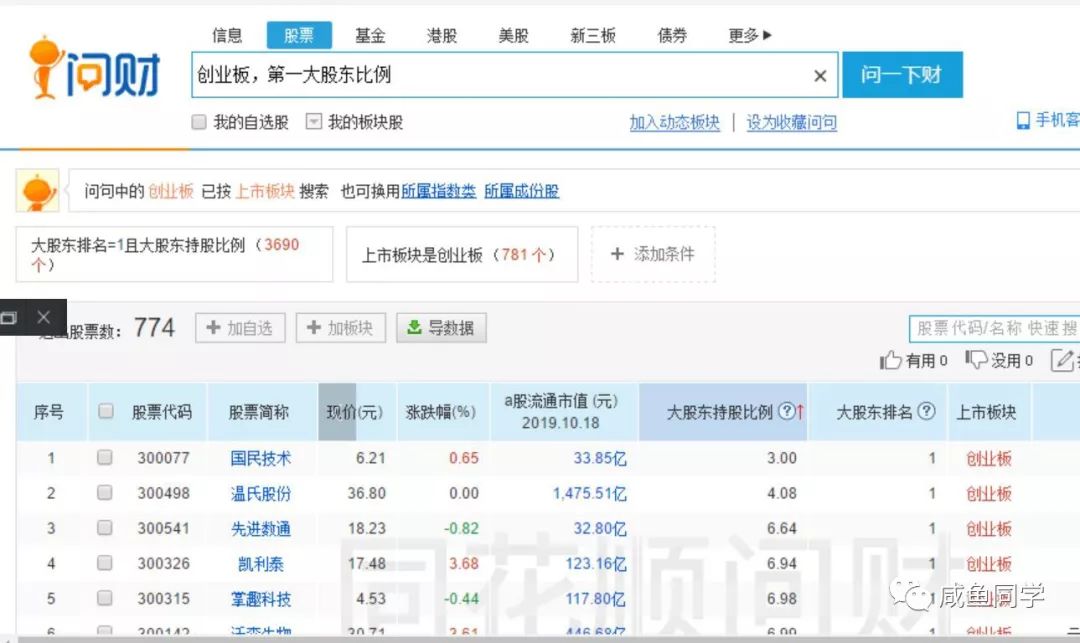Click the 300077 stock code cell
This screenshot has width=1080, height=643.
[163, 458]
